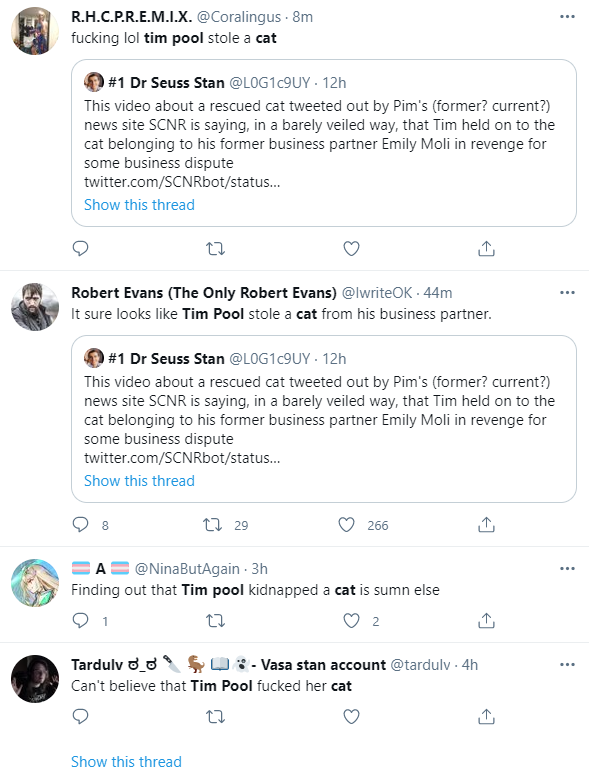Open more options for Robert Evans' tweet

[x=567, y=293]
